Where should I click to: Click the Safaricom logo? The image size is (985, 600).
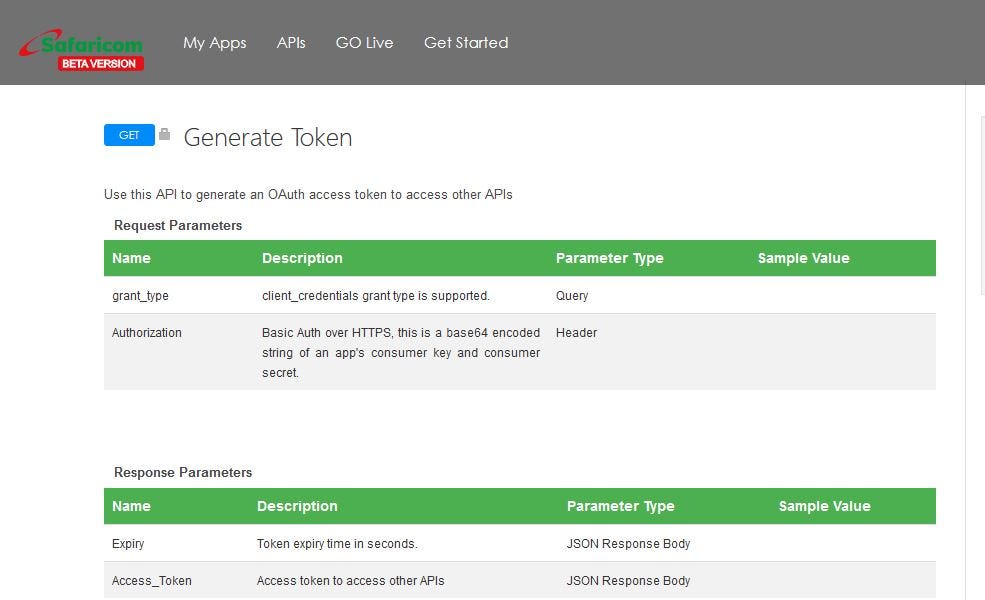coord(80,42)
